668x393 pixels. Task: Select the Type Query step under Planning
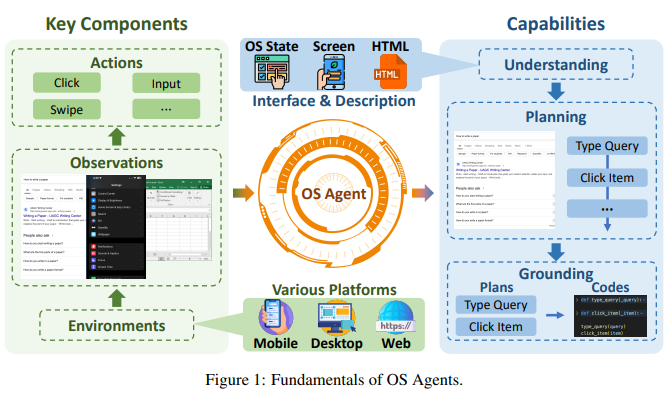pos(607,146)
